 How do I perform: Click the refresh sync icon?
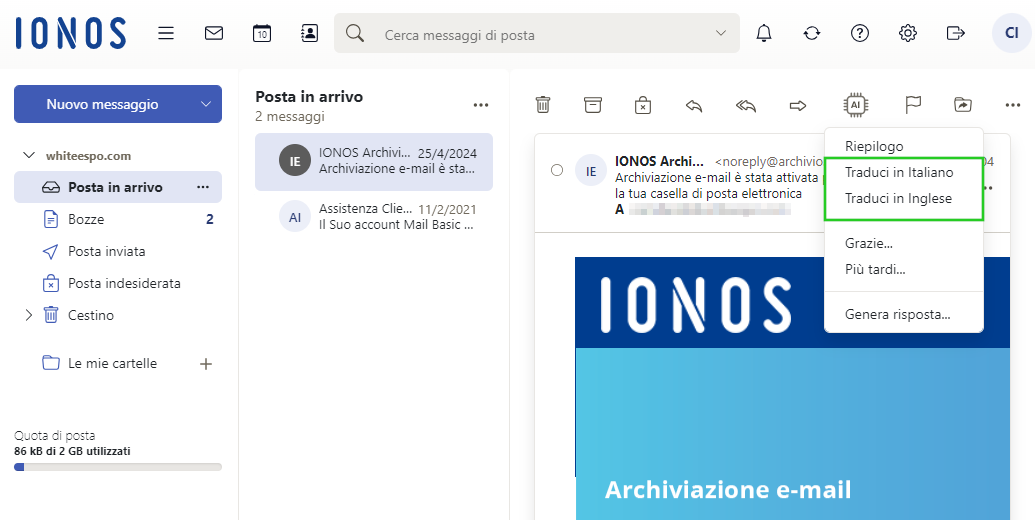[812, 33]
